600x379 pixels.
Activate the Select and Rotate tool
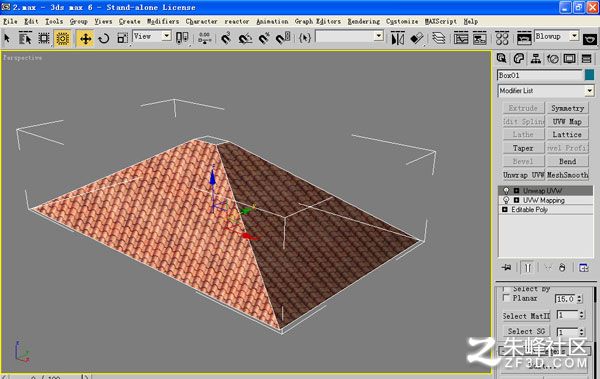click(x=104, y=39)
